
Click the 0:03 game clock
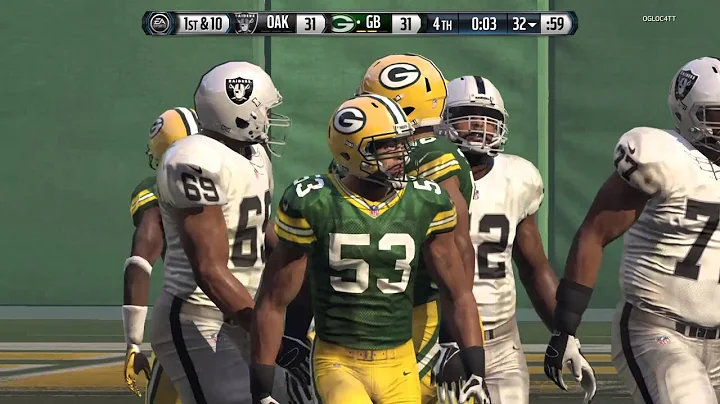(x=484, y=24)
